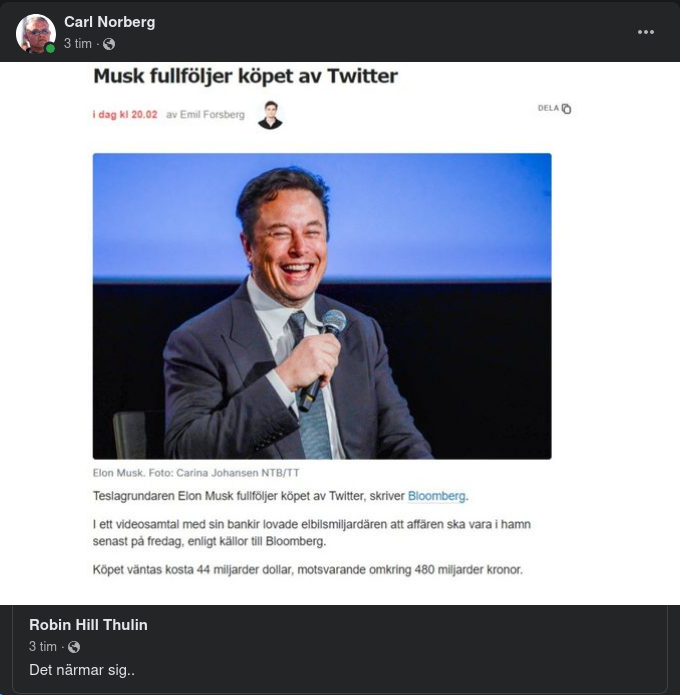Click the copy icon beside DELA

tap(566, 109)
